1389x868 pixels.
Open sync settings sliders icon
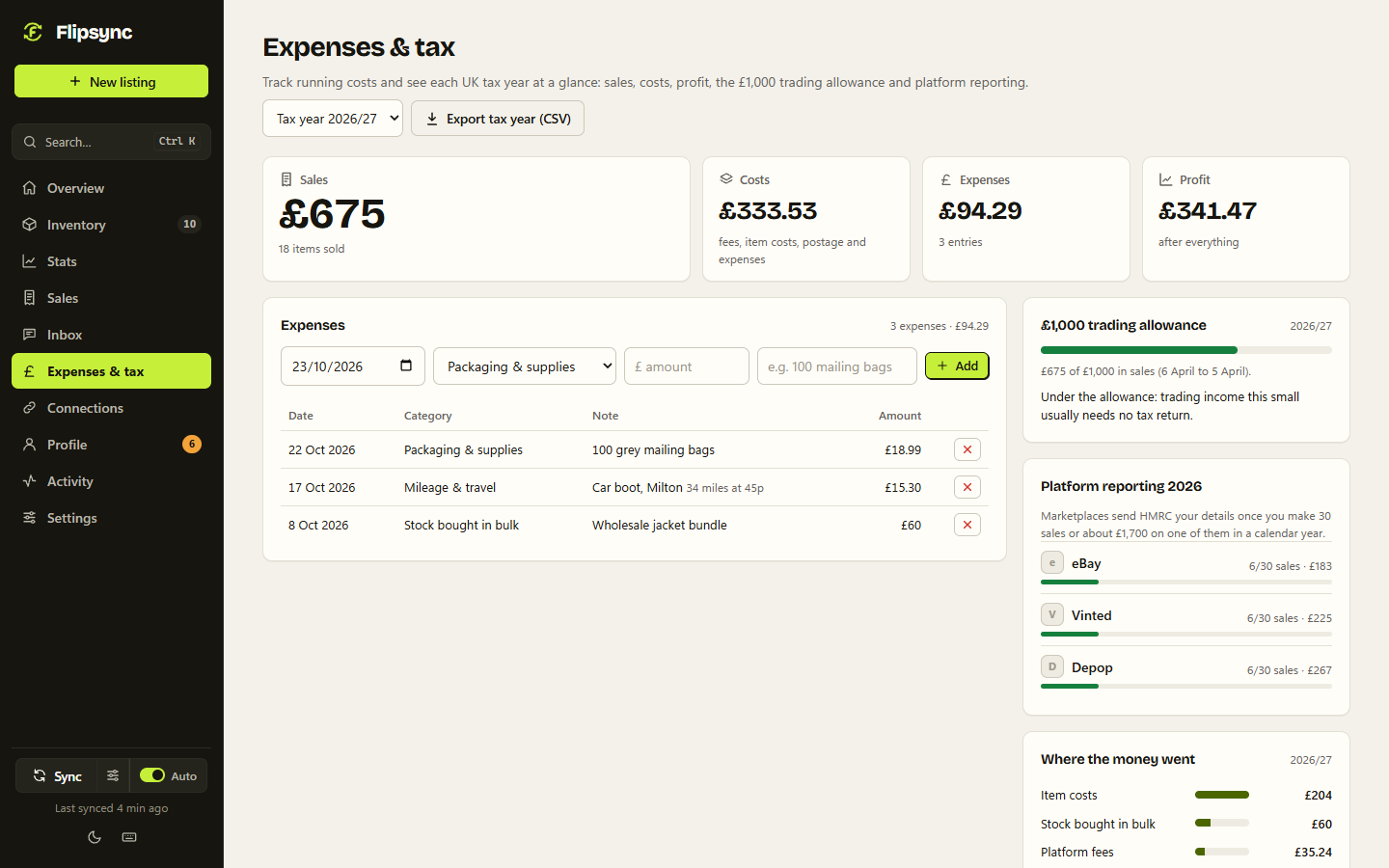tap(113, 775)
